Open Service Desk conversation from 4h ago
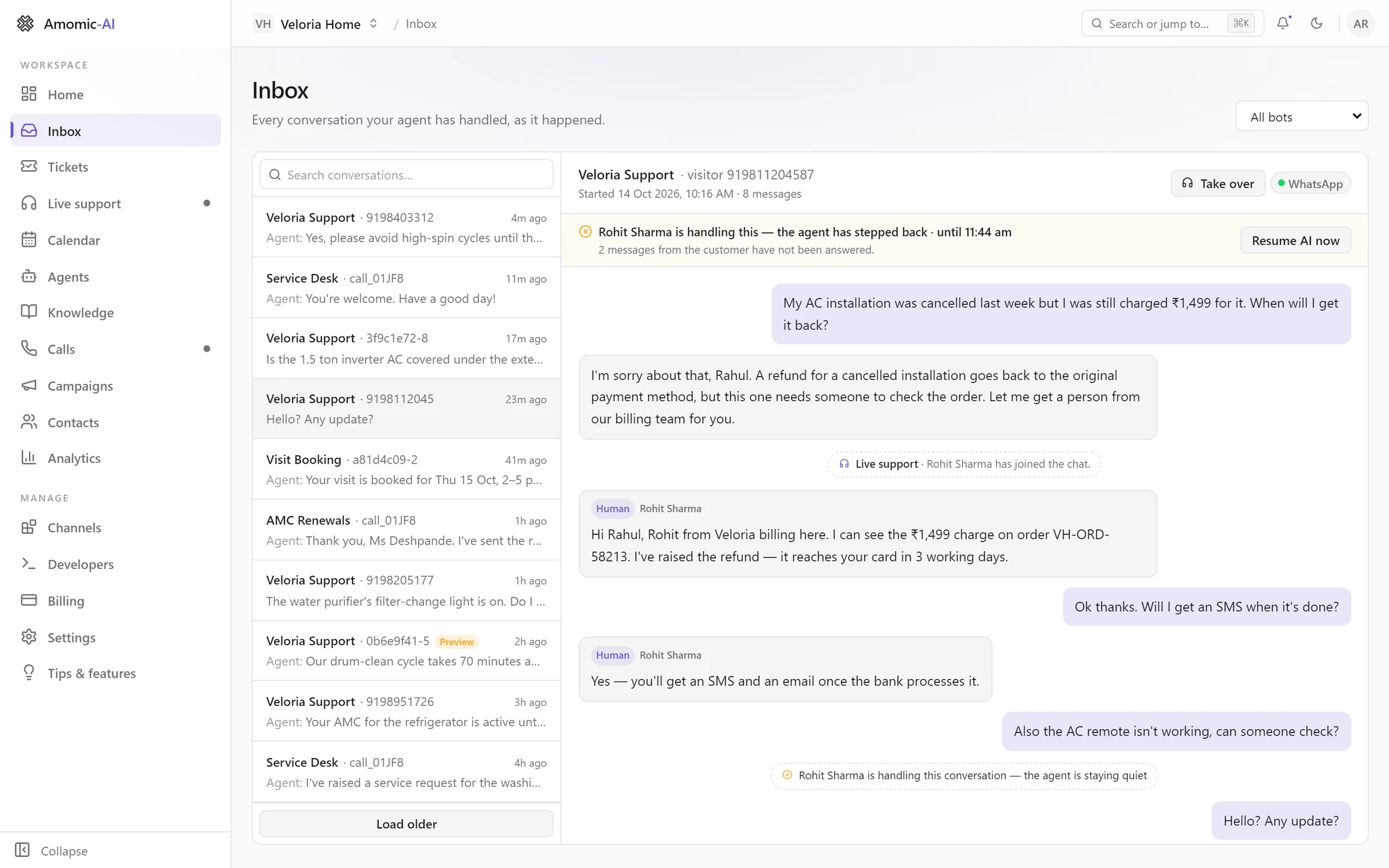 (x=406, y=772)
